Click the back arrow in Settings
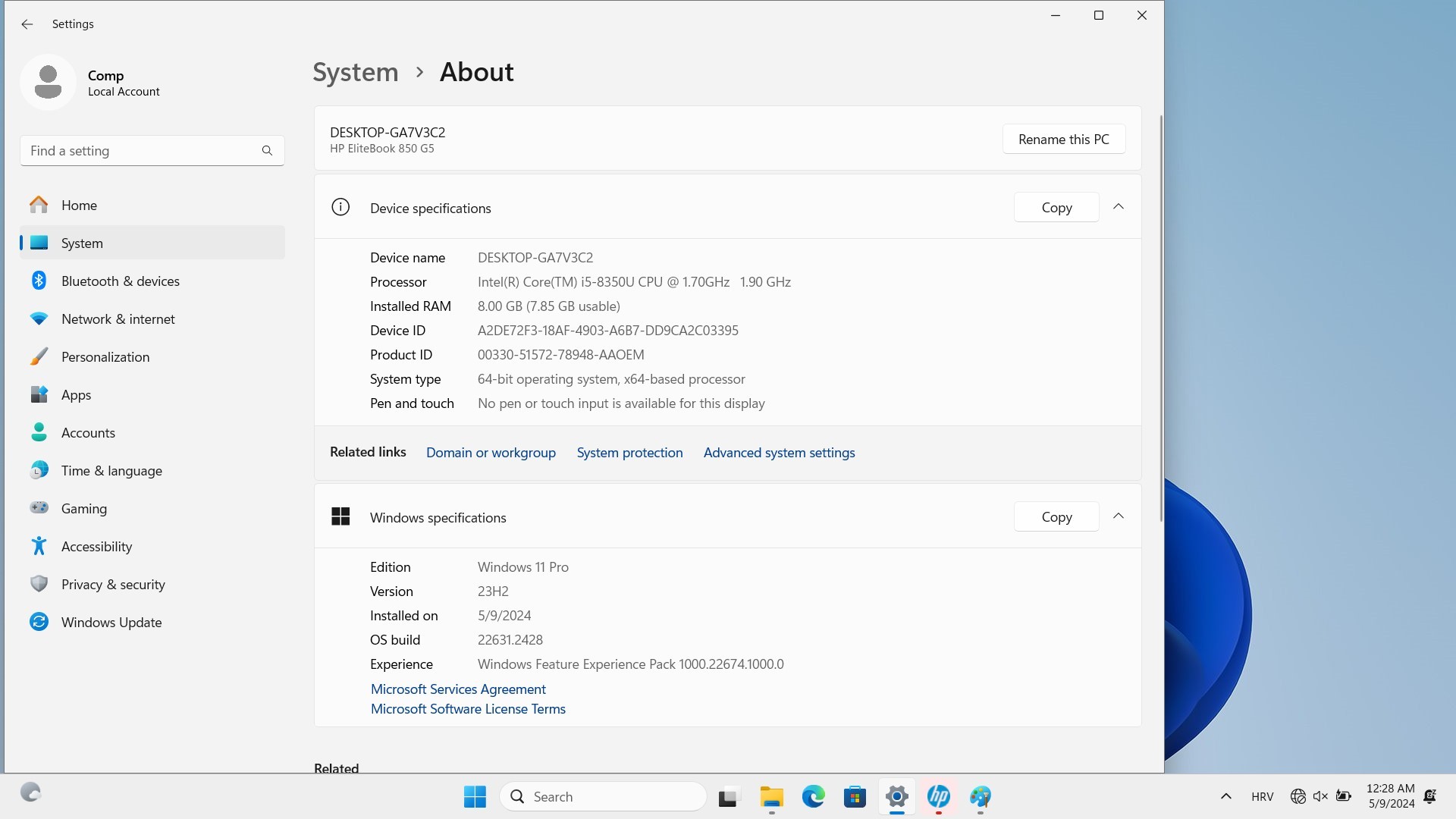 [x=27, y=24]
